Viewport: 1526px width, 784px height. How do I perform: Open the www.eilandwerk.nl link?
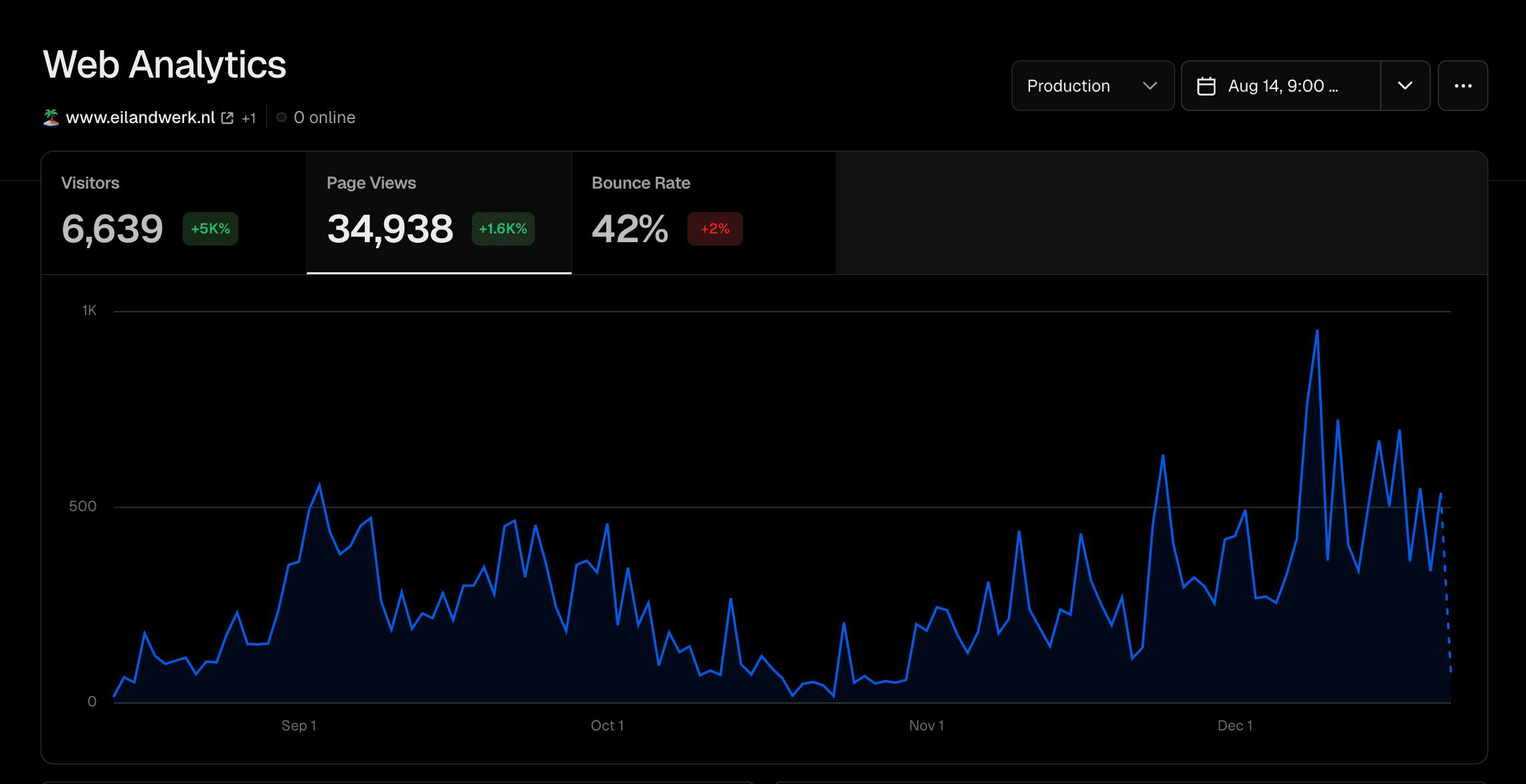pyautogui.click(x=141, y=118)
